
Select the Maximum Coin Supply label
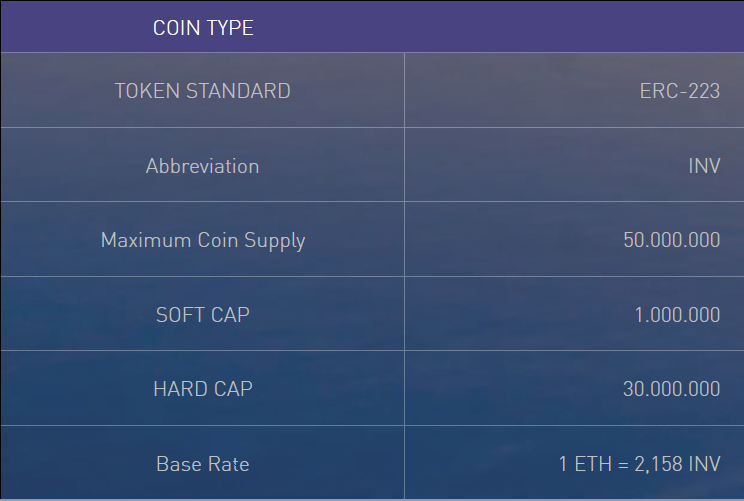(203, 241)
